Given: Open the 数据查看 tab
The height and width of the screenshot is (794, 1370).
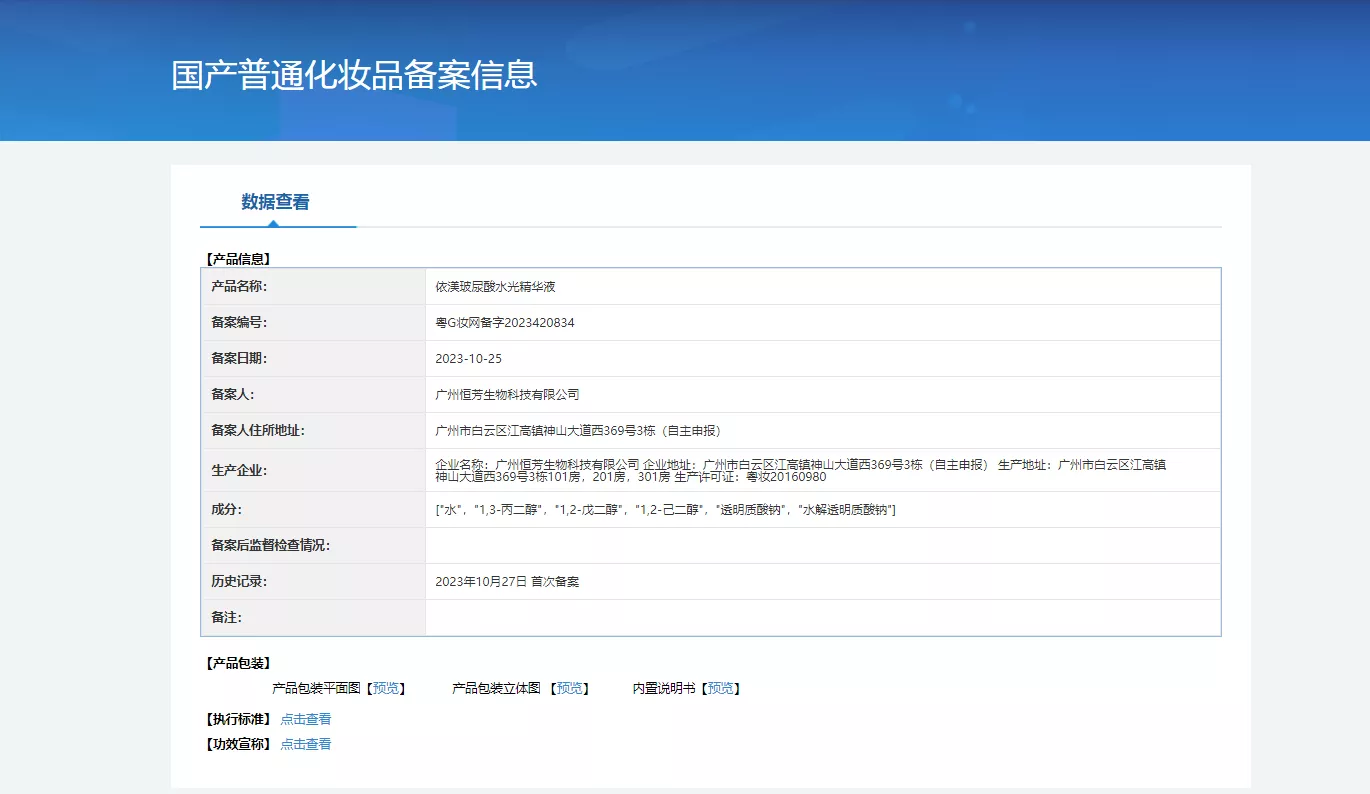Looking at the screenshot, I should coord(275,202).
